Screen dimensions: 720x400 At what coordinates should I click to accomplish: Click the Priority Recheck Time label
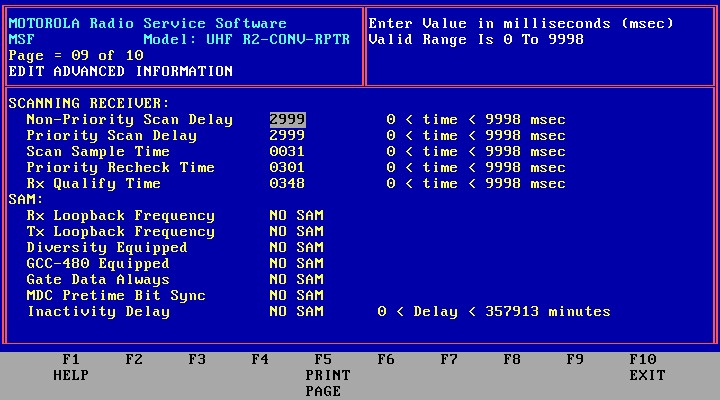(120, 168)
